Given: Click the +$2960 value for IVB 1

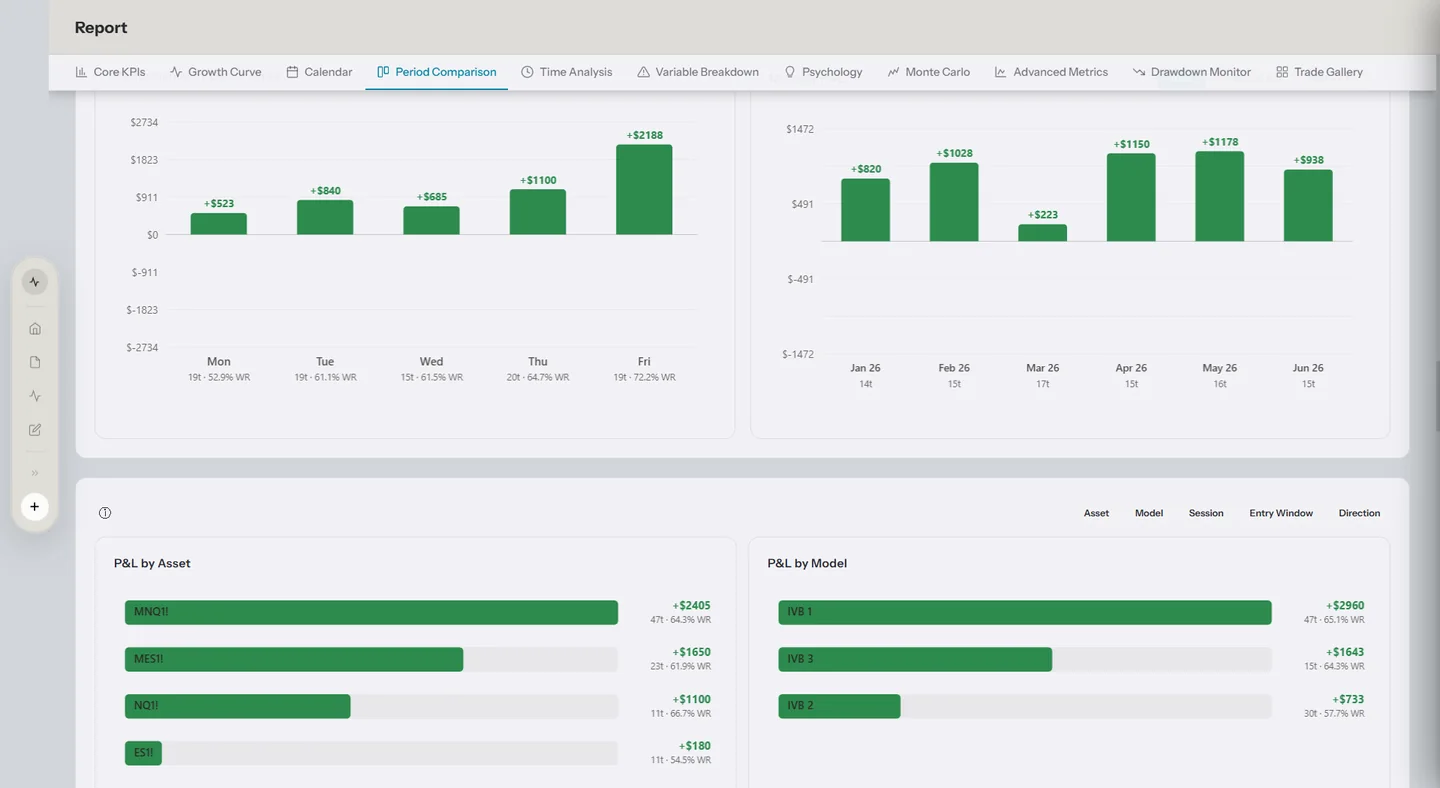Looking at the screenshot, I should (1345, 606).
